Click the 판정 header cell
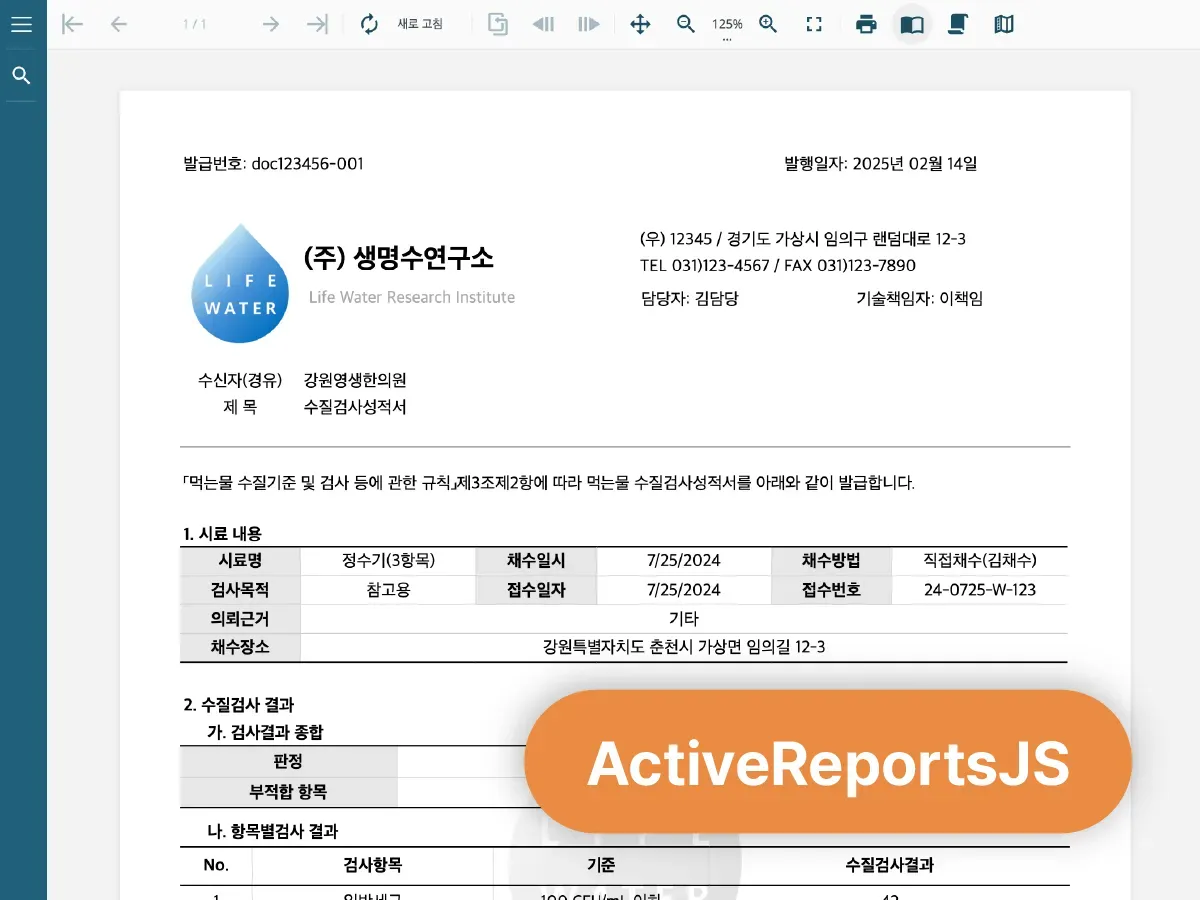This screenshot has height=900, width=1200. (288, 762)
